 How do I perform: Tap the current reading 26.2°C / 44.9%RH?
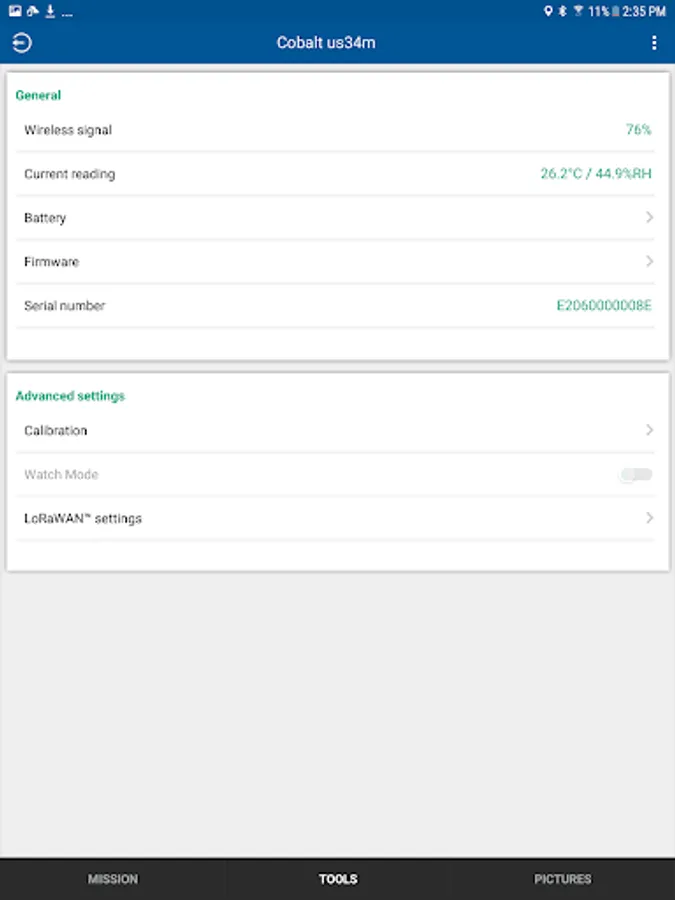[595, 173]
